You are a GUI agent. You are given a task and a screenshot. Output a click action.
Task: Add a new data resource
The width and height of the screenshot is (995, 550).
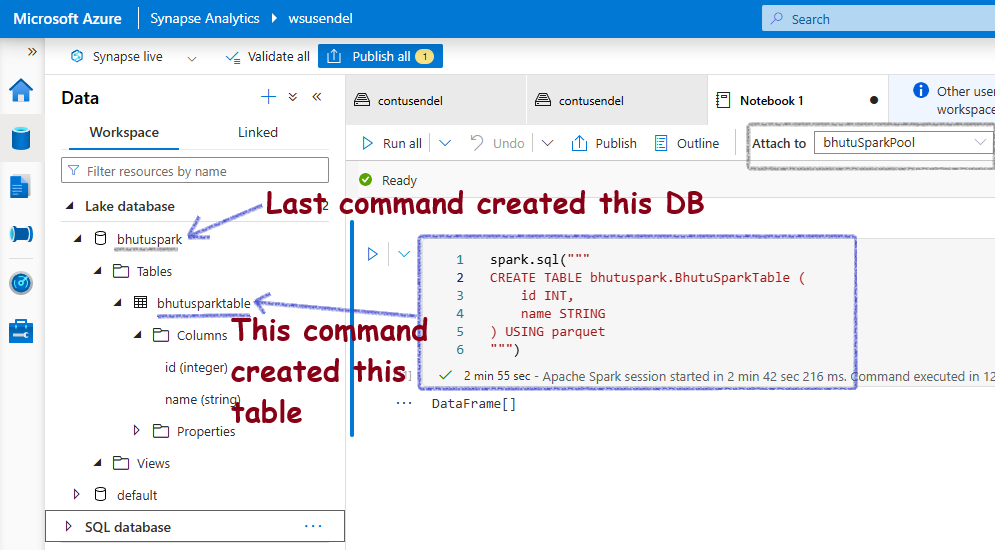[x=268, y=97]
